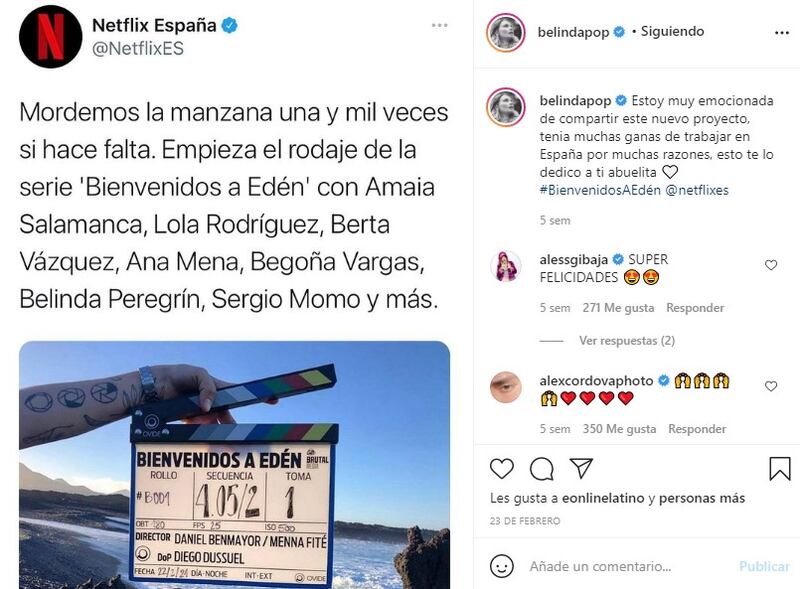This screenshot has height=589, width=800.
Task: Open belindapop profile picture in header
Action: pyautogui.click(x=506, y=33)
